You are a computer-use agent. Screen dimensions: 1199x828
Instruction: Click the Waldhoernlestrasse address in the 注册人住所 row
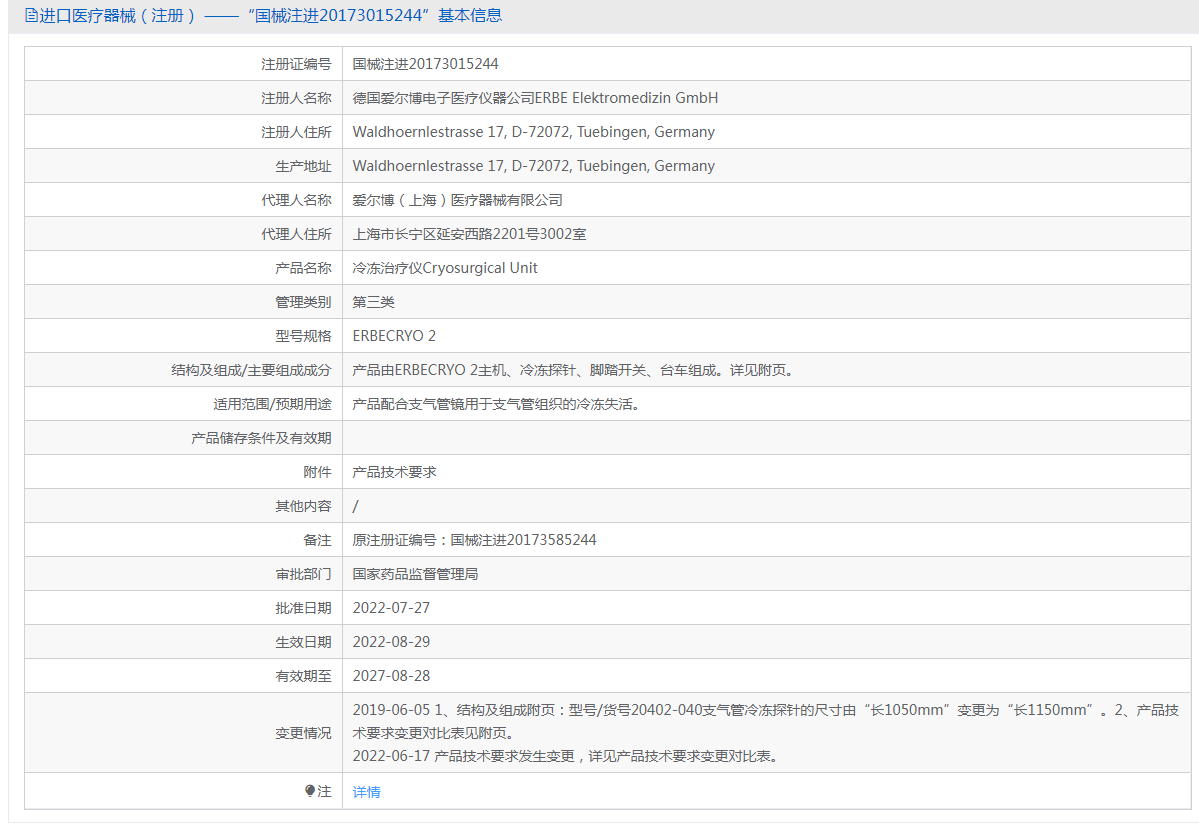coord(534,132)
